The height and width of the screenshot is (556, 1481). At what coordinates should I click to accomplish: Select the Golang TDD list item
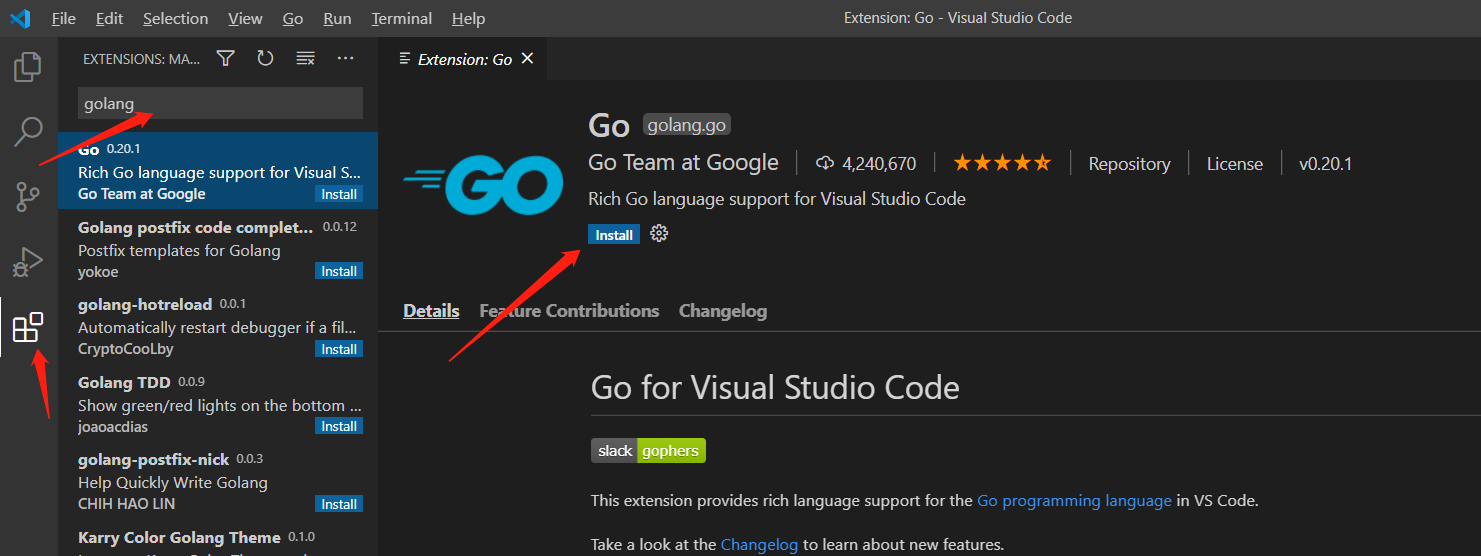[x=218, y=404]
